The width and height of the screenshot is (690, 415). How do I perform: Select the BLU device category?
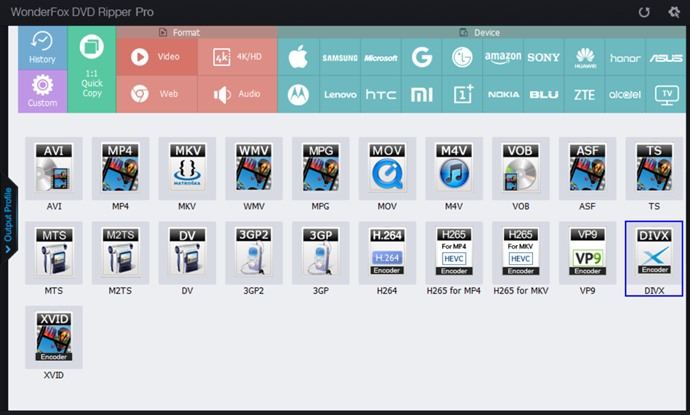[x=543, y=94]
